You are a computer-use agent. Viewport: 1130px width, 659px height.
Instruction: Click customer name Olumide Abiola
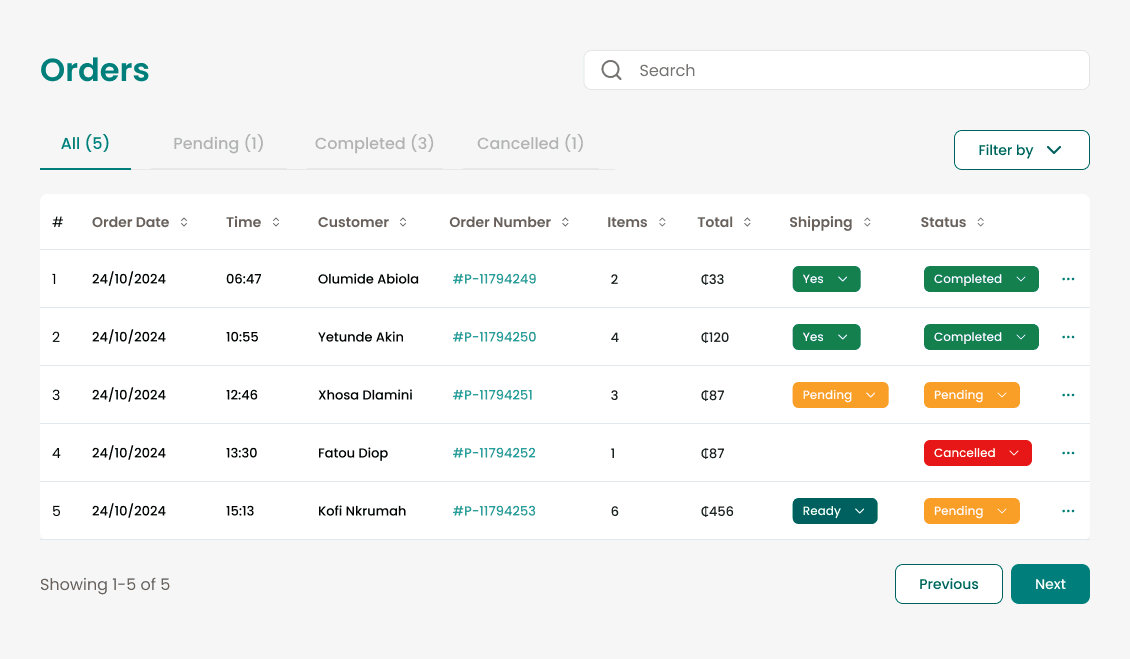coord(368,279)
